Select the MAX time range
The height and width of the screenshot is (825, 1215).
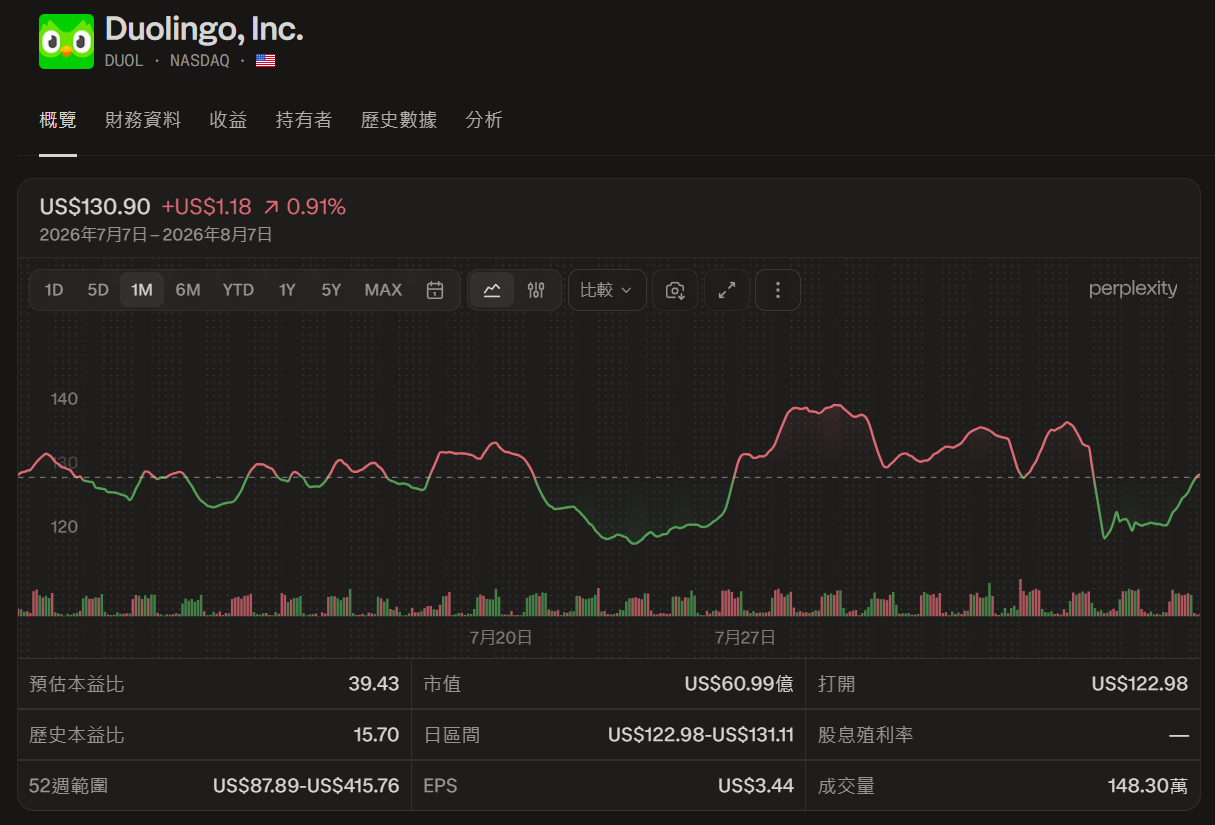tap(383, 290)
